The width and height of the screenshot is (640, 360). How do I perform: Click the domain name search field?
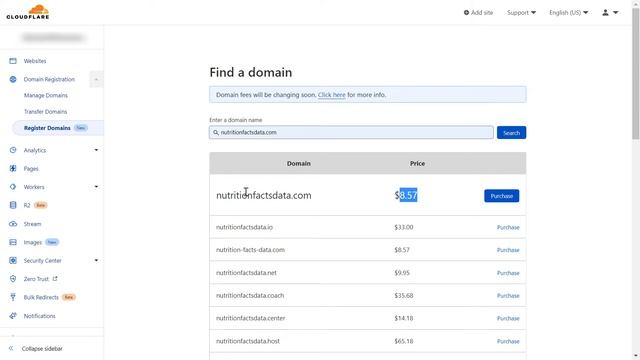click(x=351, y=132)
